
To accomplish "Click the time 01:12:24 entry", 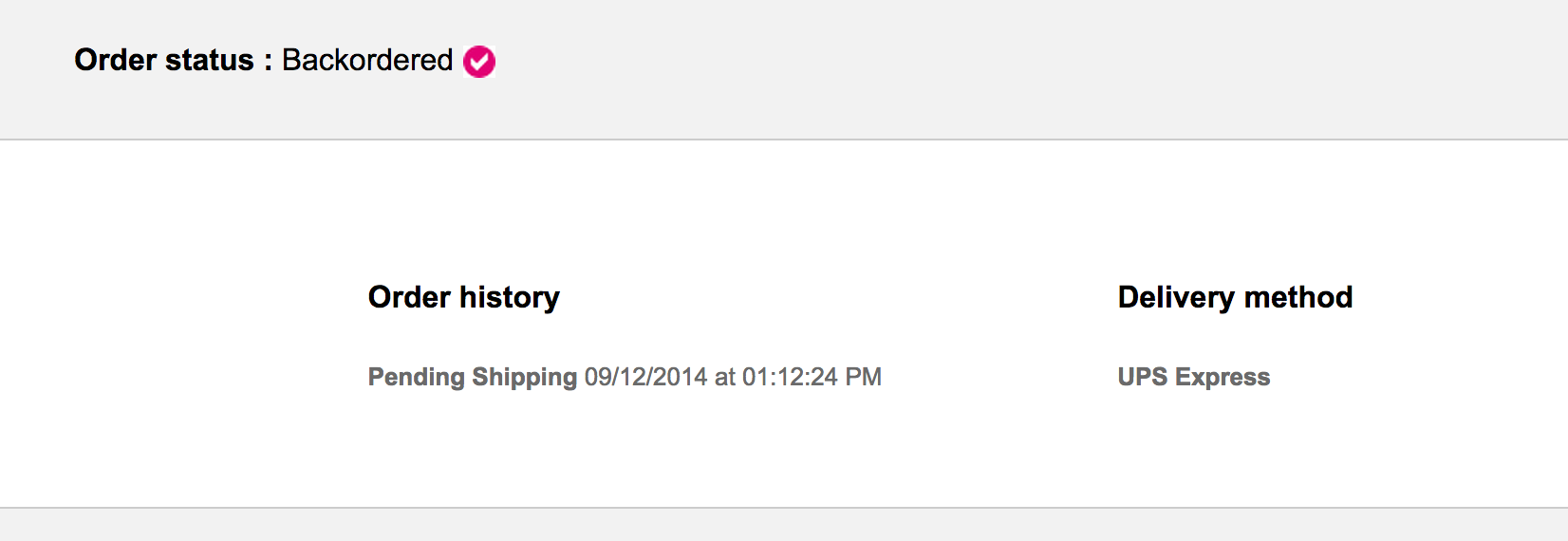I will (x=790, y=377).
